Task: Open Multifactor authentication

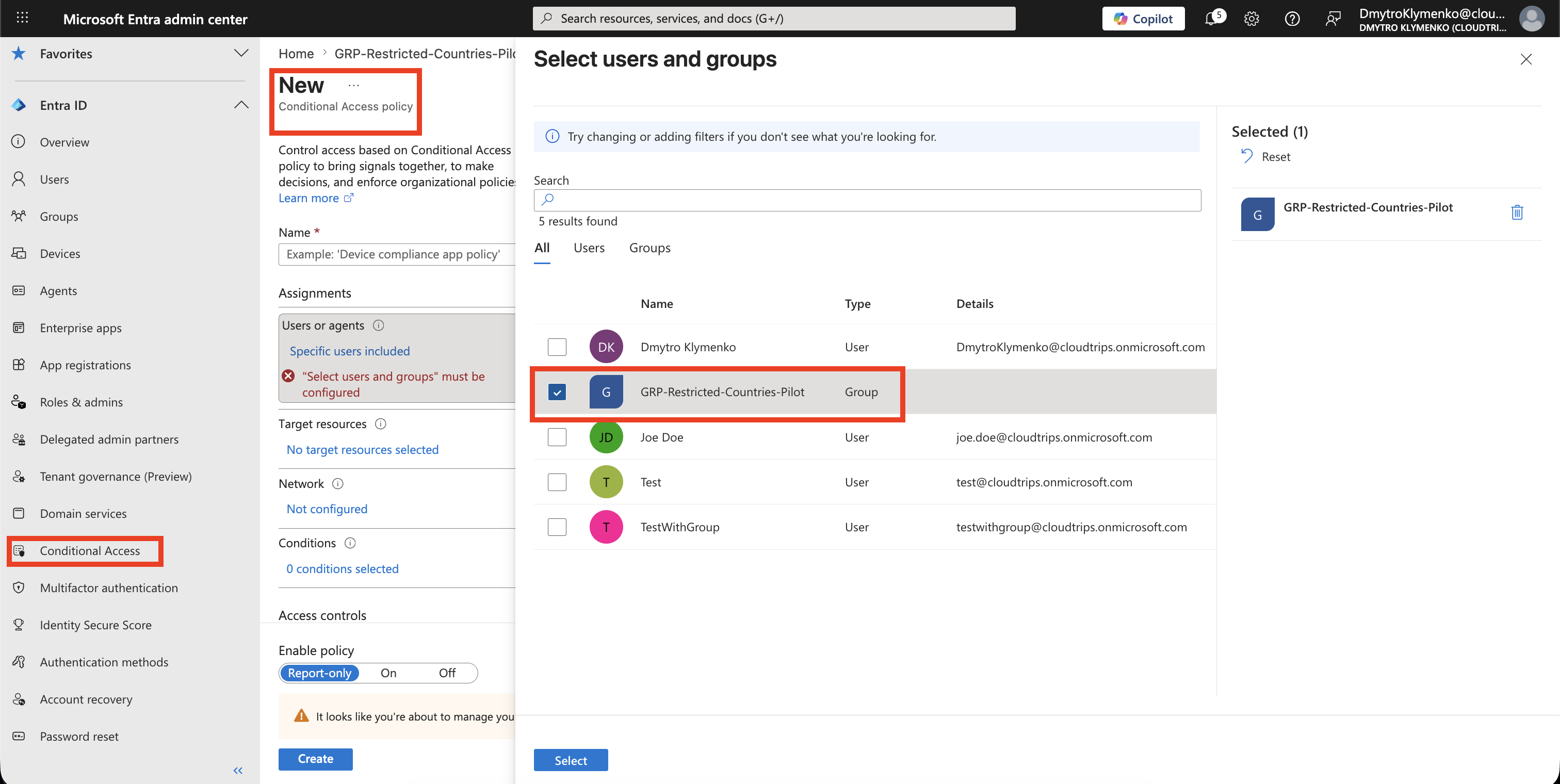Action: tap(108, 588)
